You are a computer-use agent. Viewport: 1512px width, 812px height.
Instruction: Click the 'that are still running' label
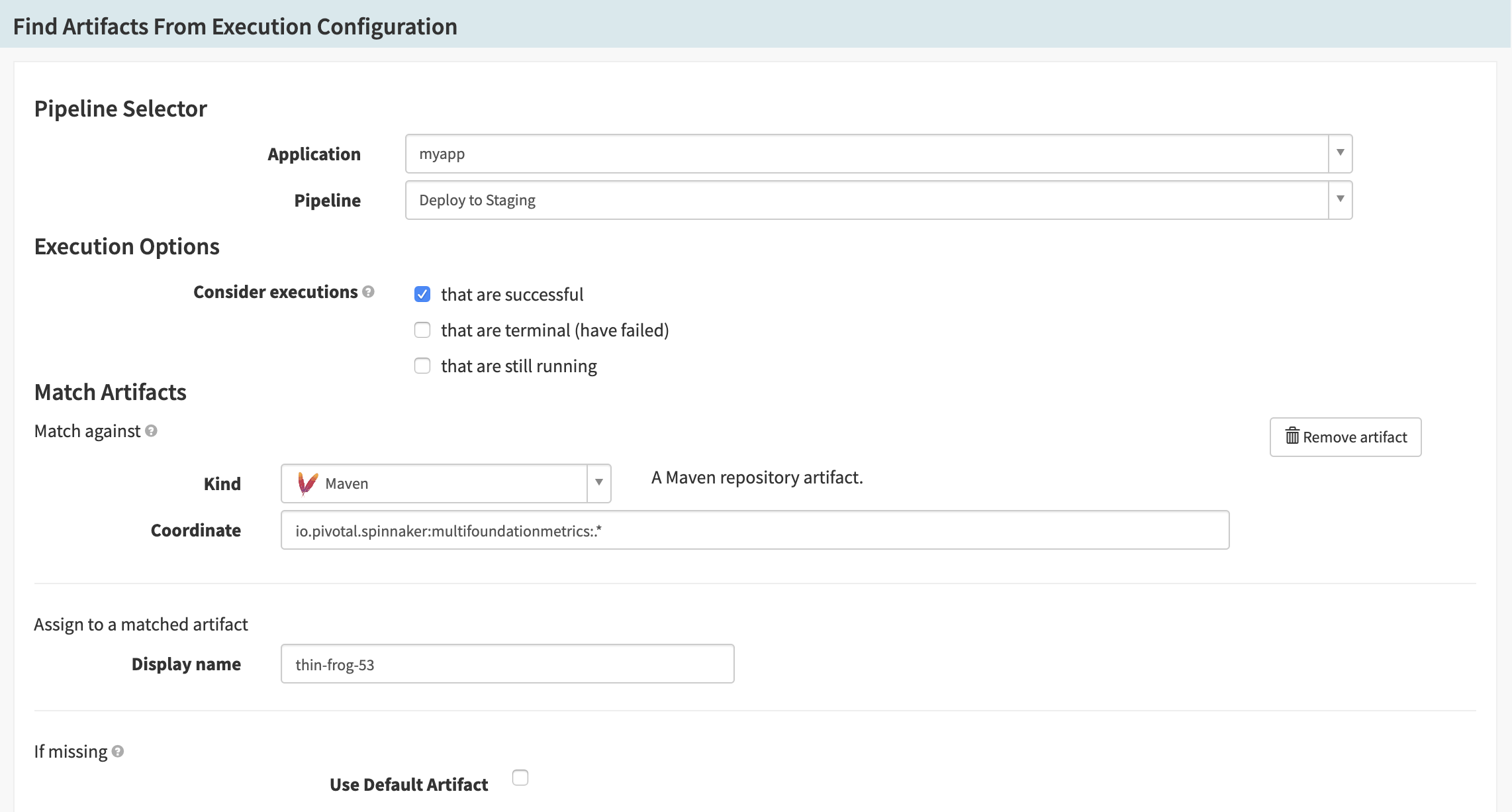(x=518, y=366)
